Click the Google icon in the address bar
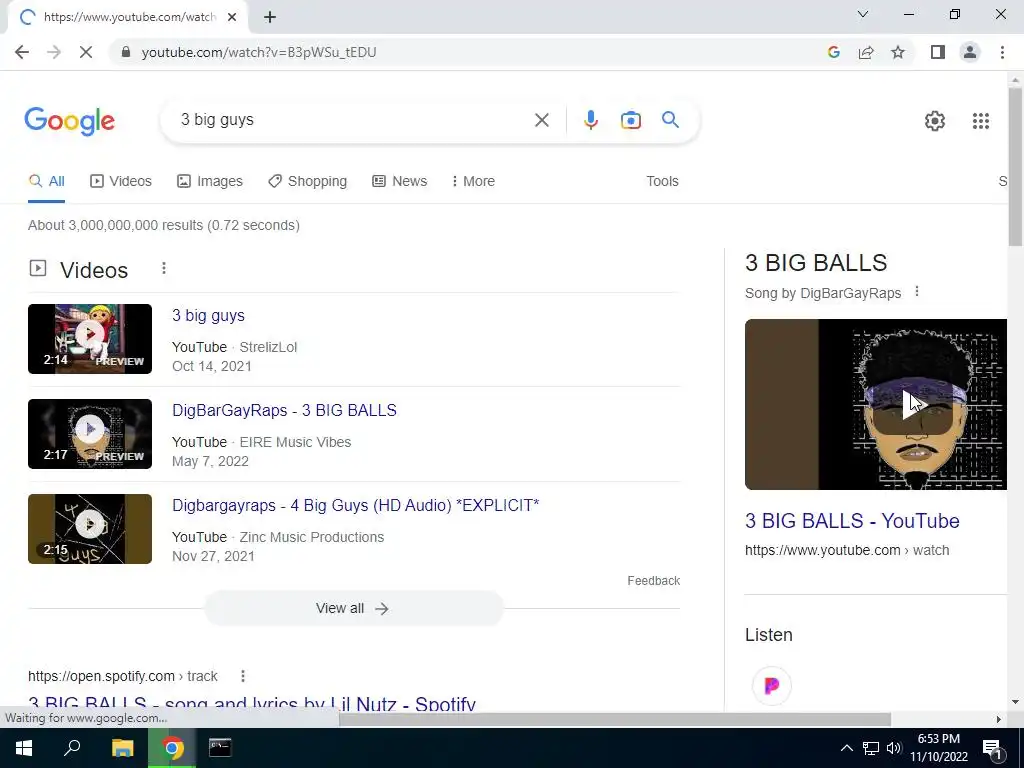 [833, 52]
